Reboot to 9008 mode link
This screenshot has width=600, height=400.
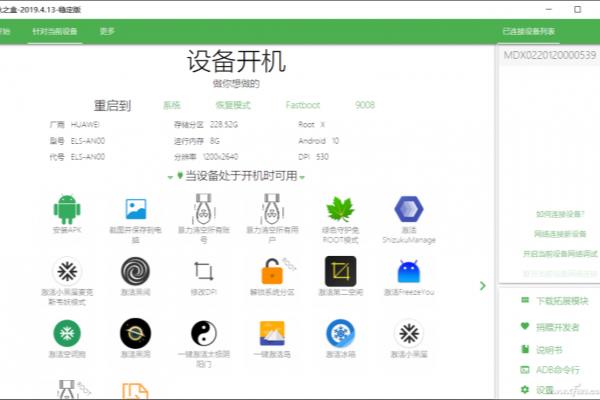tap(365, 105)
